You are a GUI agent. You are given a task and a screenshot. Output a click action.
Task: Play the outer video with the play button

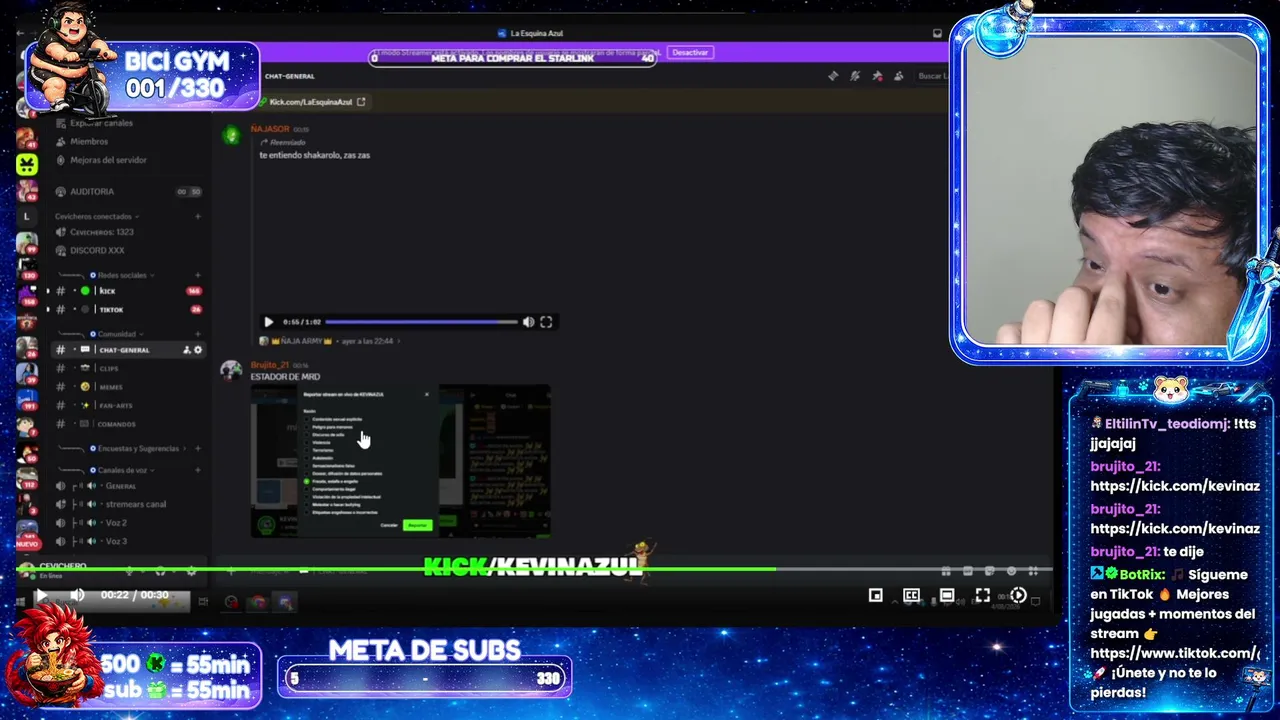[x=42, y=595]
